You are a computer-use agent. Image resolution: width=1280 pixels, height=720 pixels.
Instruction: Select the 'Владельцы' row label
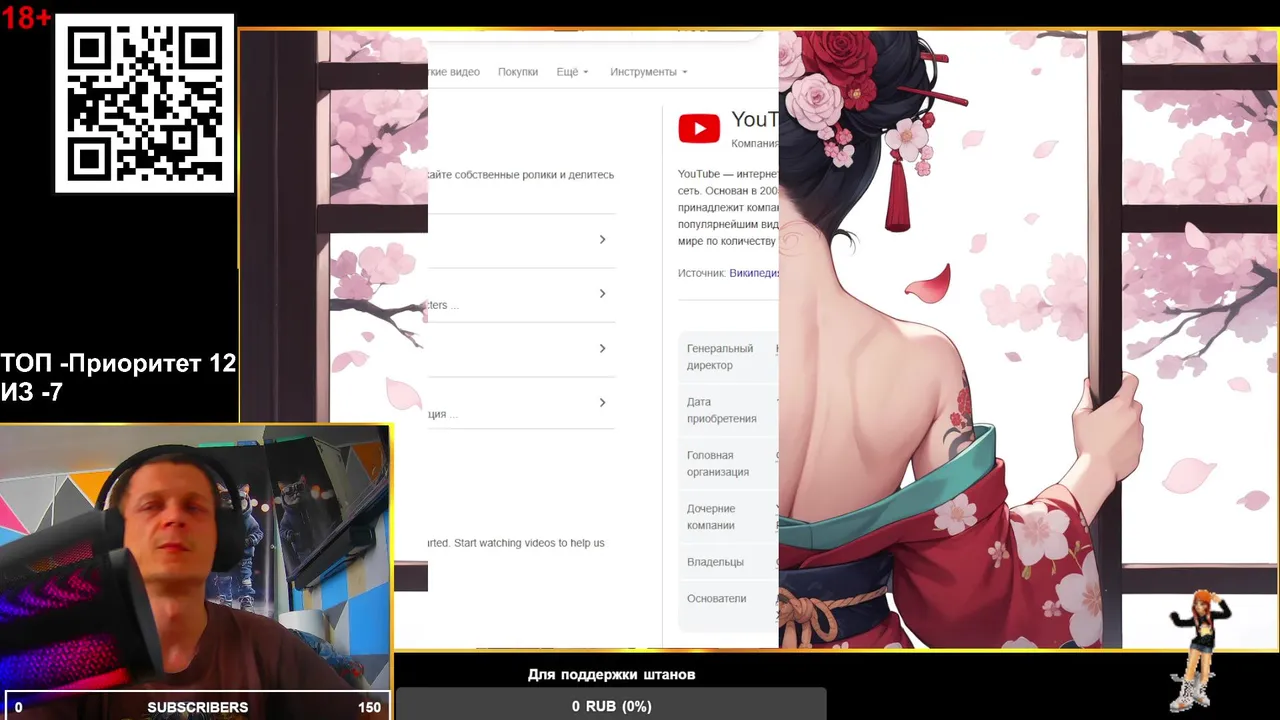point(715,562)
